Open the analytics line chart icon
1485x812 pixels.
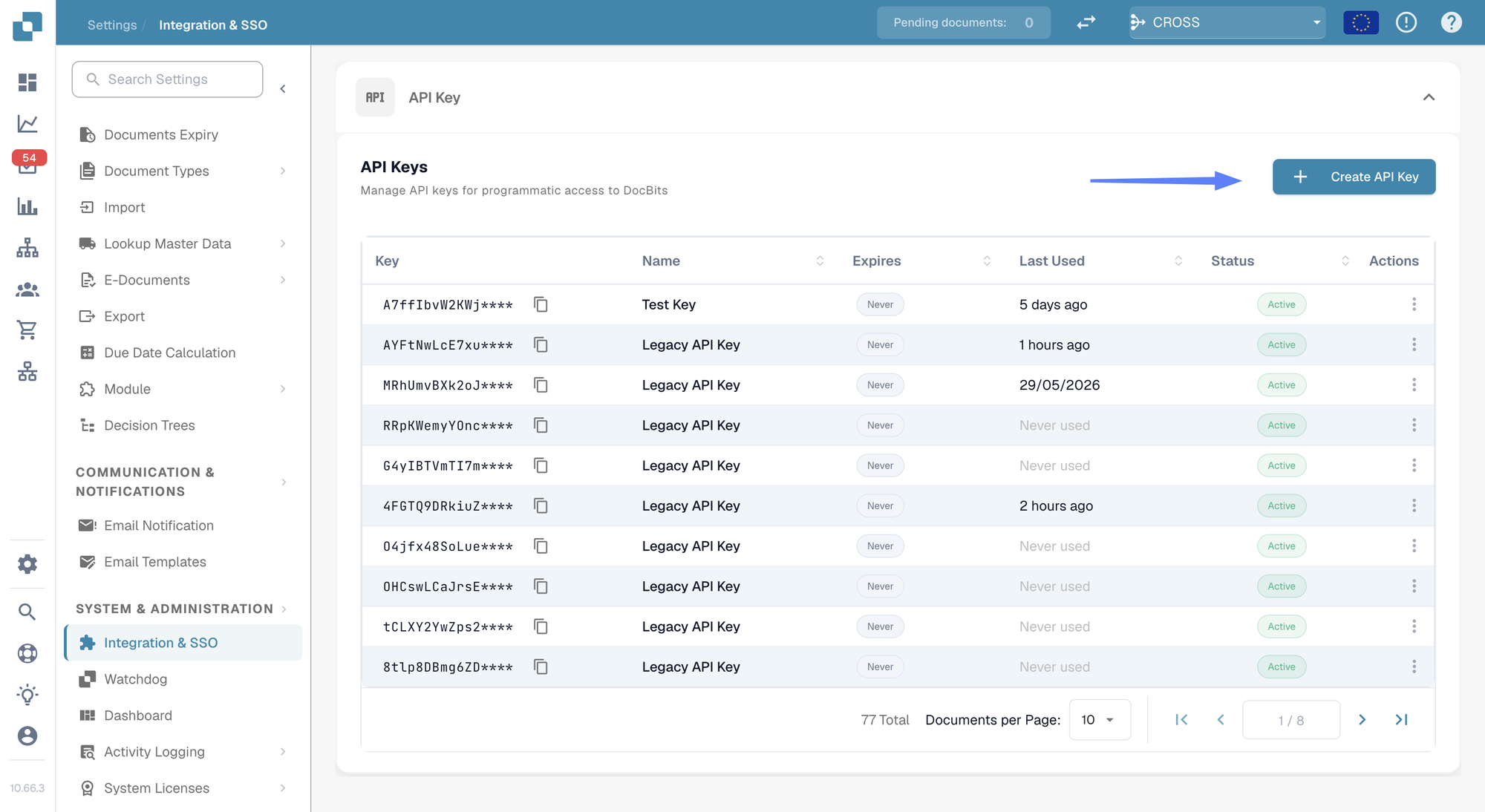(27, 124)
